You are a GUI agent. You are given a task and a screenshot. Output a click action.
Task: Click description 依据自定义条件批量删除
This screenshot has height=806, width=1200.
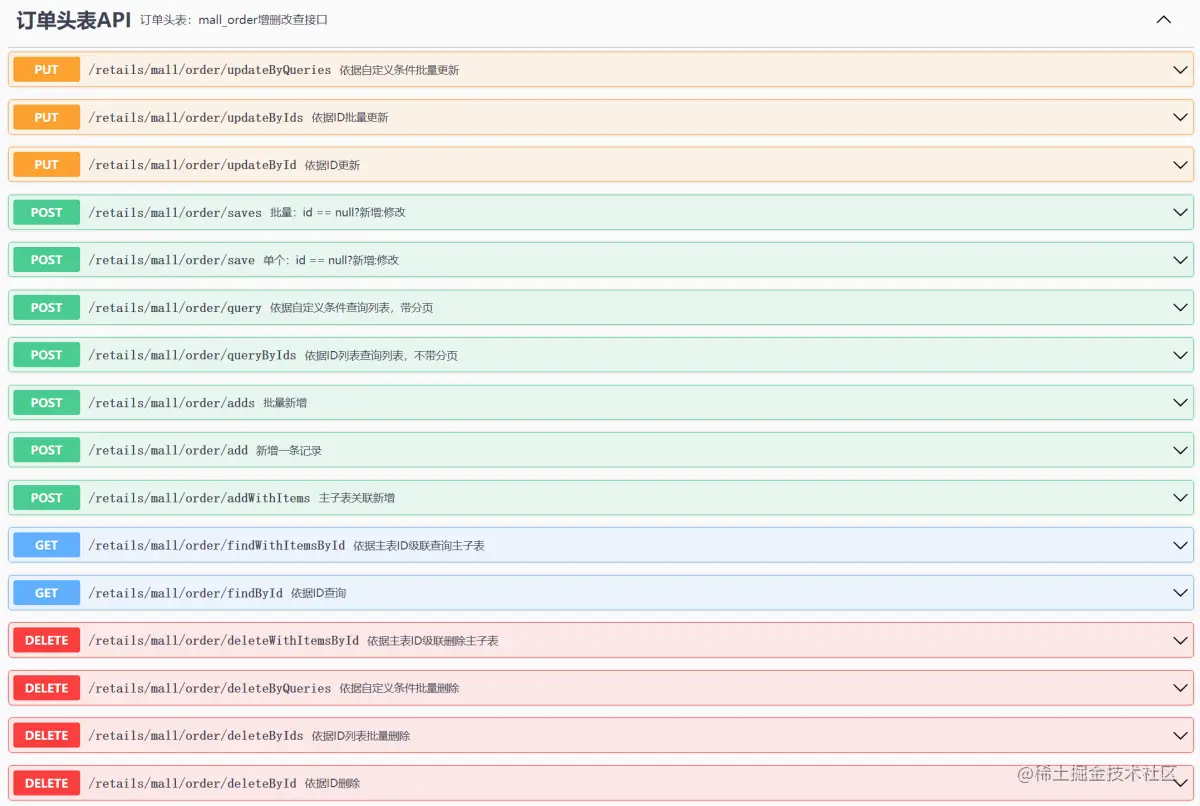(399, 688)
